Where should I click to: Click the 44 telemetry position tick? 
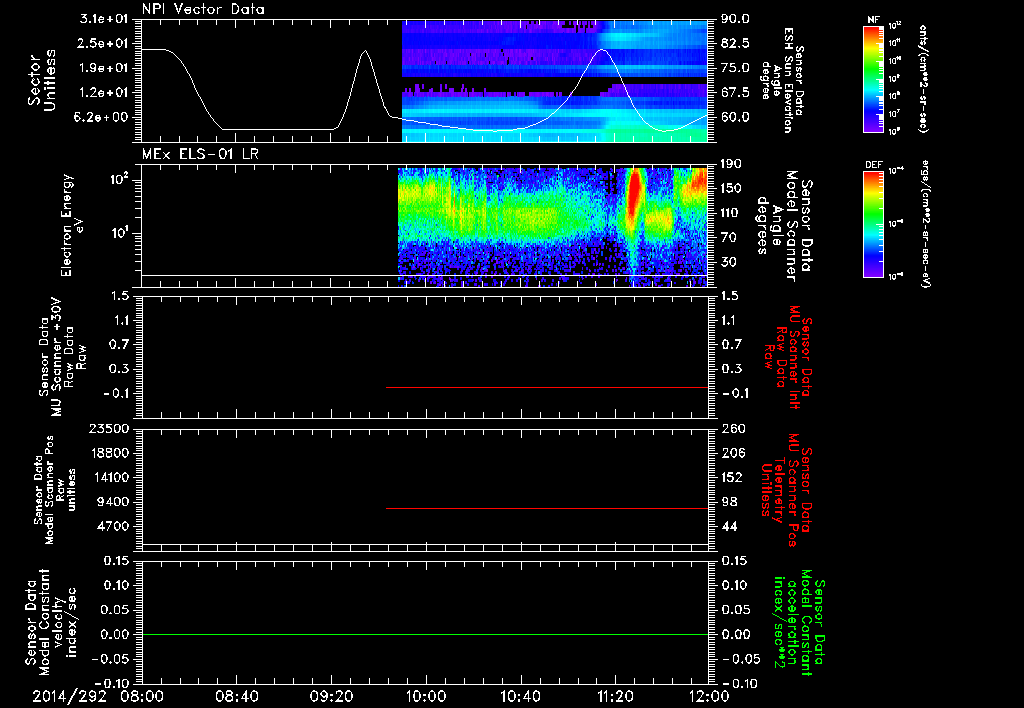(x=729, y=526)
